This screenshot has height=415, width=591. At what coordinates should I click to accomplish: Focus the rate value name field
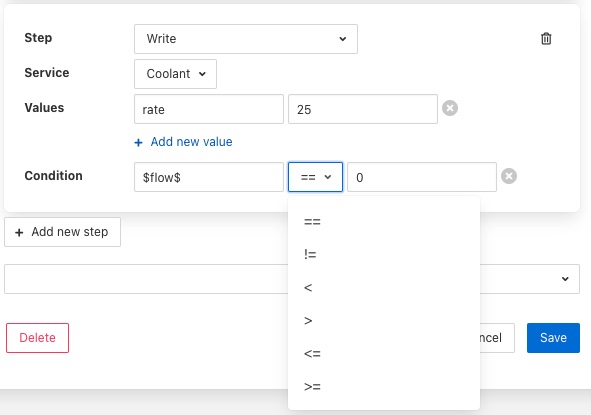[209, 109]
